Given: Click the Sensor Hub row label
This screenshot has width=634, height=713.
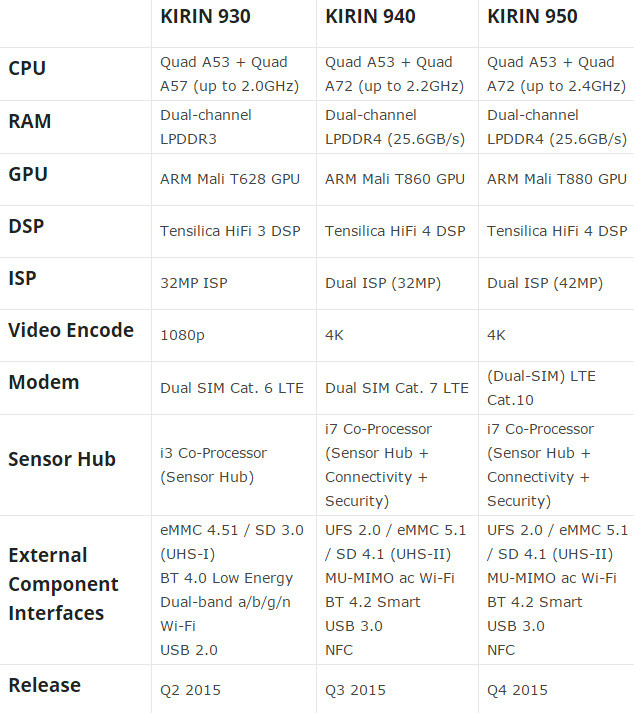Looking at the screenshot, I should (x=62, y=459).
